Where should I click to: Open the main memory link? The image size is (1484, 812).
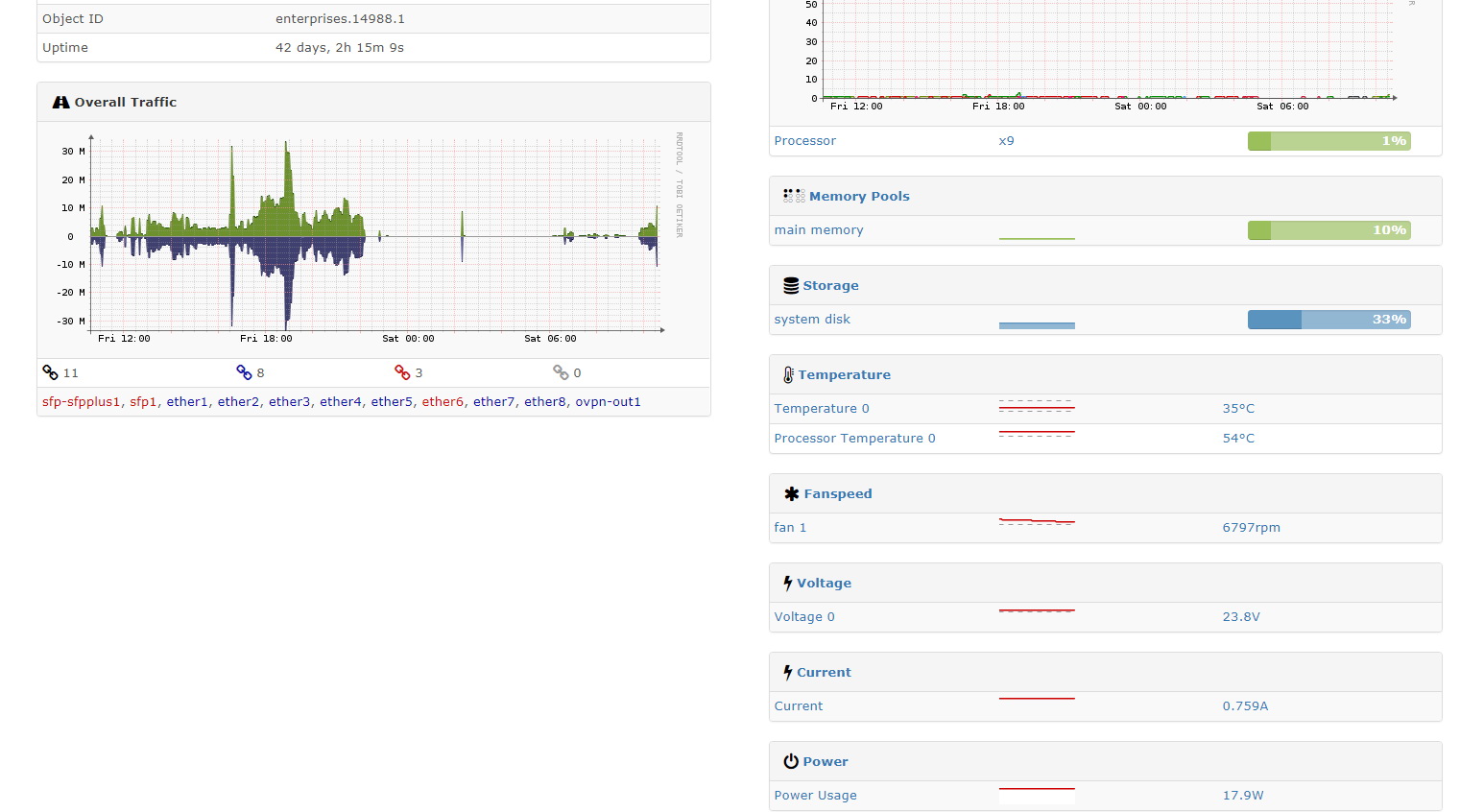click(819, 229)
